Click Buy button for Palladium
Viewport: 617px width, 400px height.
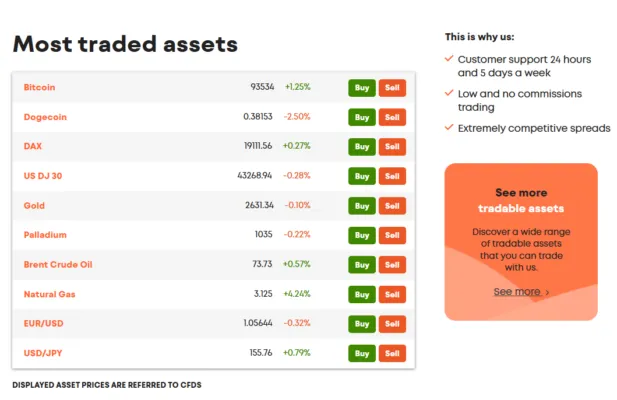[361, 235]
